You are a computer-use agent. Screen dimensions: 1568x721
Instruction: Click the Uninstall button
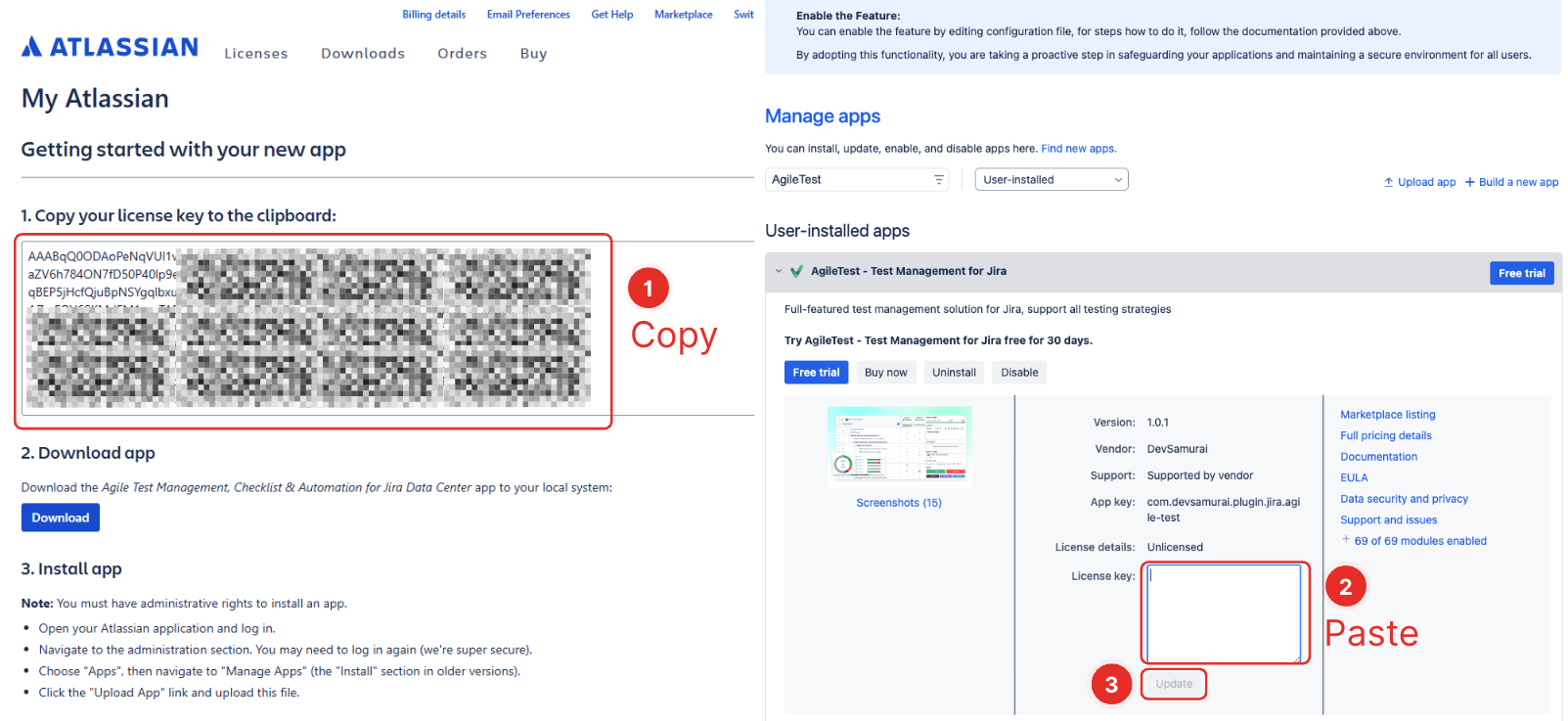(x=953, y=373)
